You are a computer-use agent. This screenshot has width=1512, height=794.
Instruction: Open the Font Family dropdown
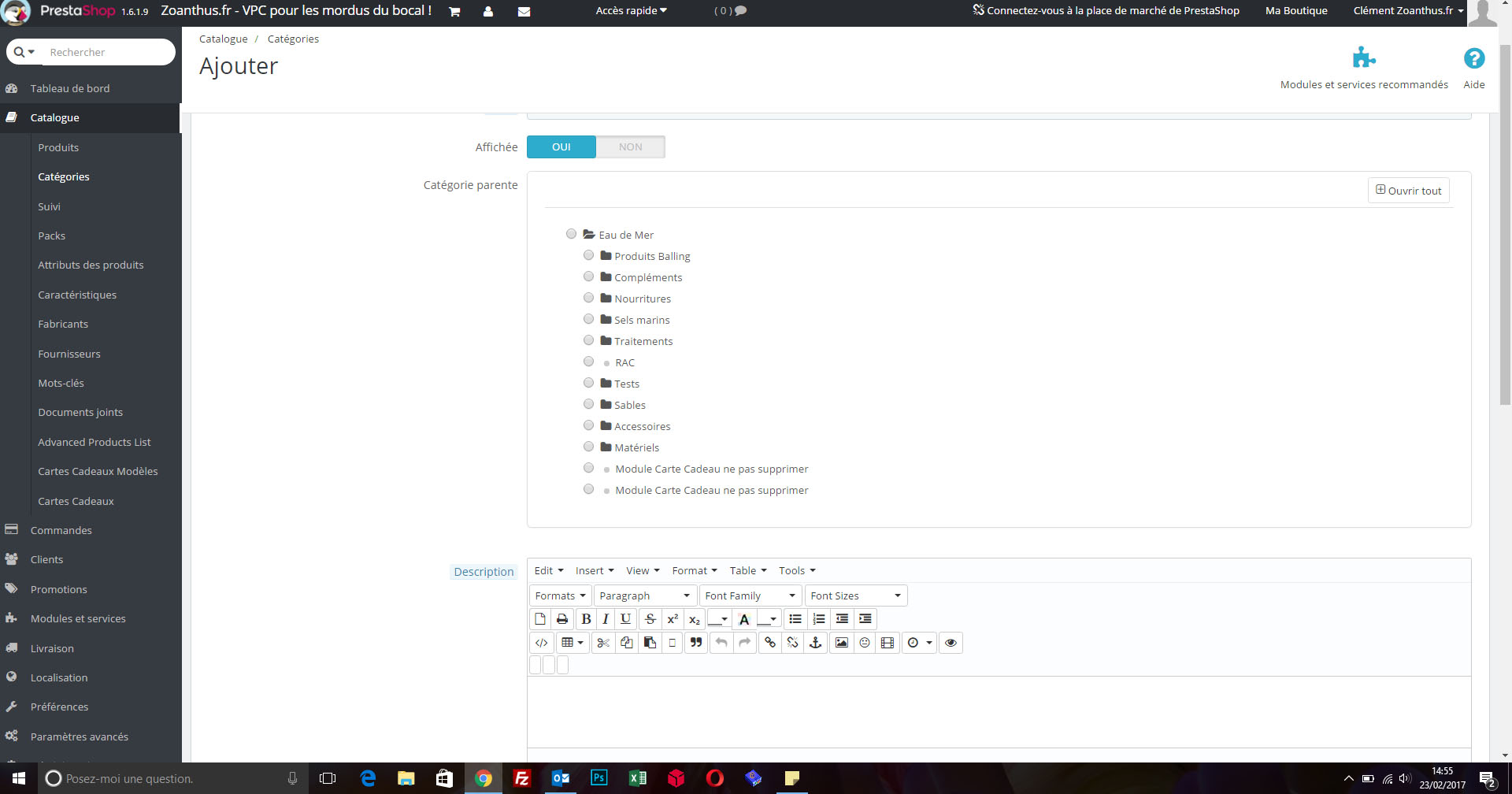point(750,595)
